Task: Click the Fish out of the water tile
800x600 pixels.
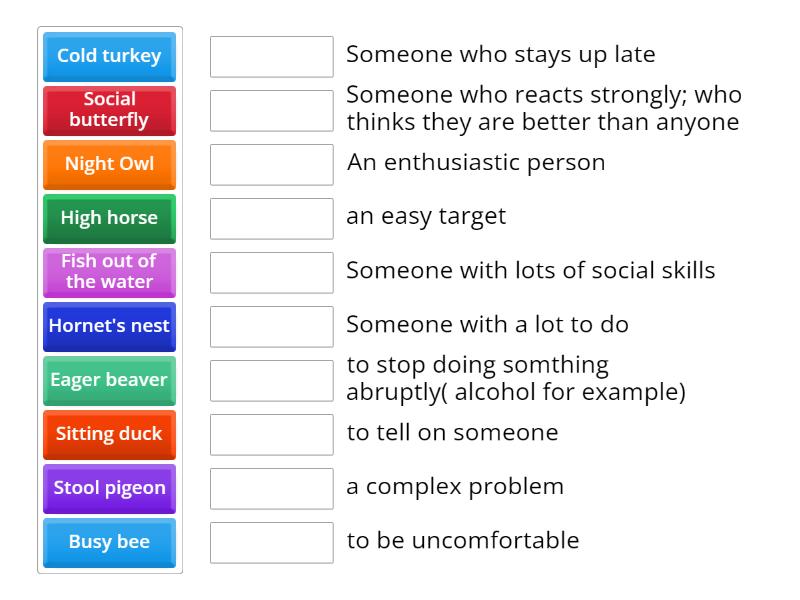Action: (x=109, y=272)
